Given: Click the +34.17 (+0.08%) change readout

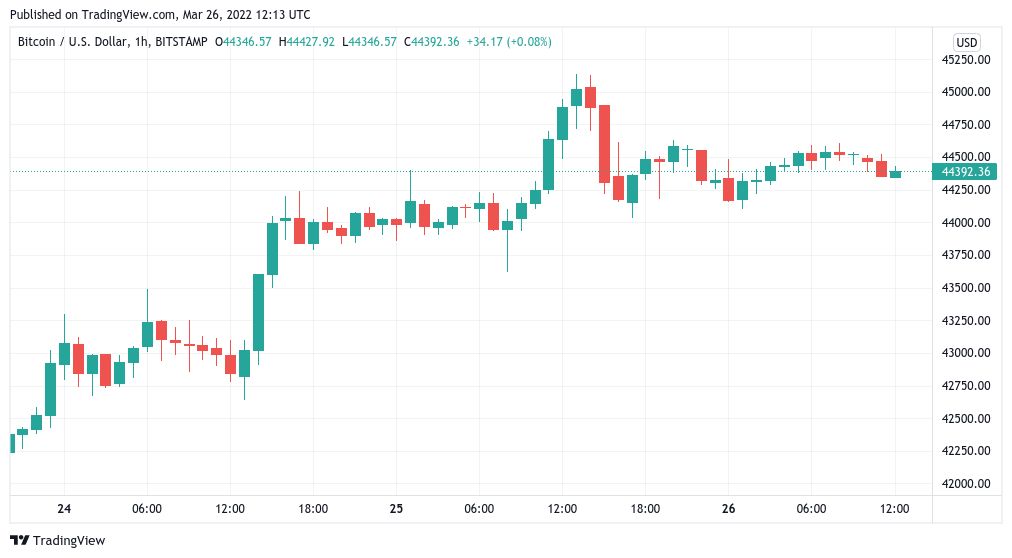Looking at the screenshot, I should point(510,42).
